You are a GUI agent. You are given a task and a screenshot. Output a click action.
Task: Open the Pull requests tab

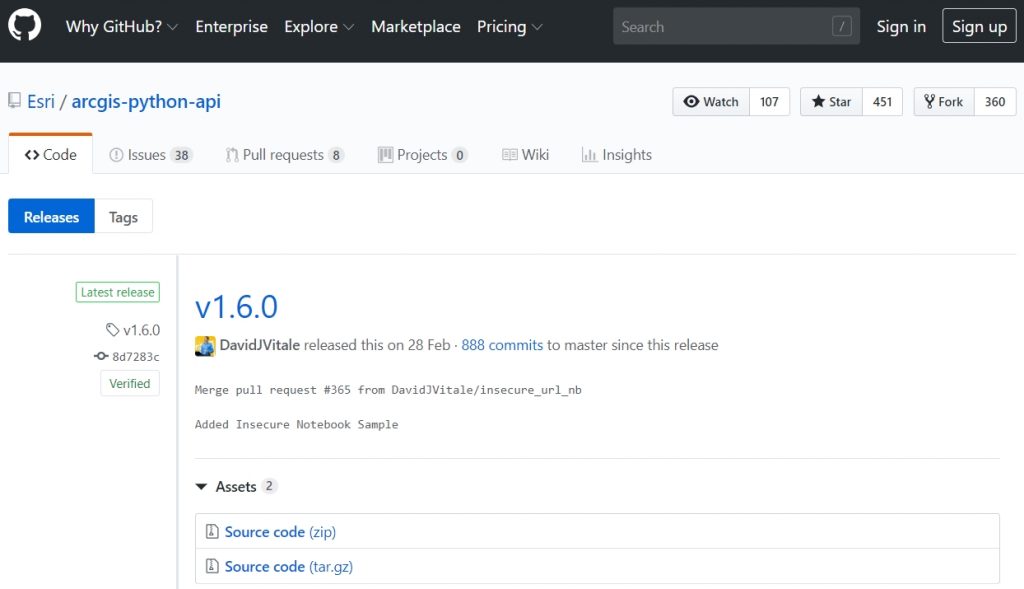[x=283, y=155]
